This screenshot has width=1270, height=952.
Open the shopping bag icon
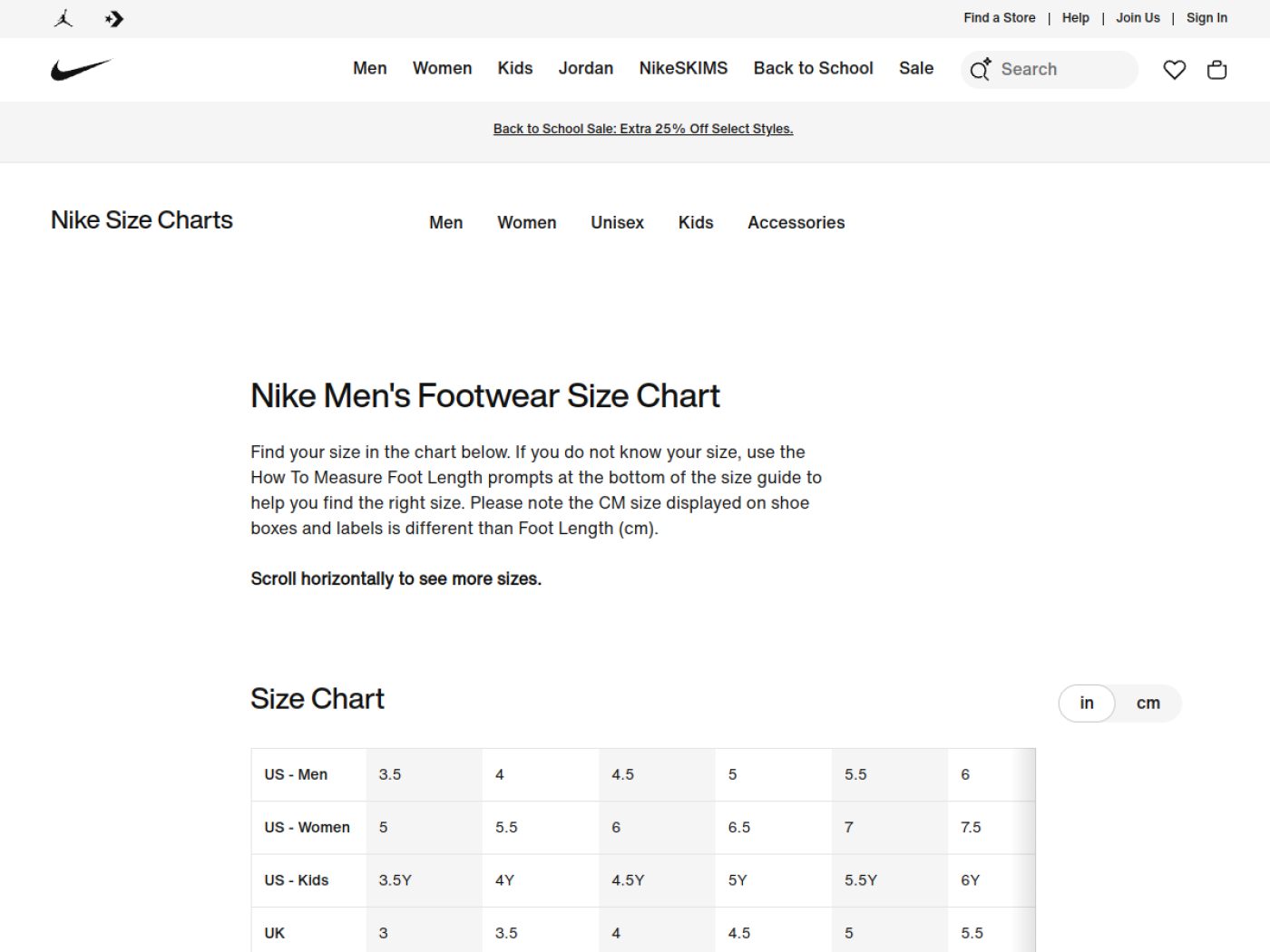tap(1217, 70)
